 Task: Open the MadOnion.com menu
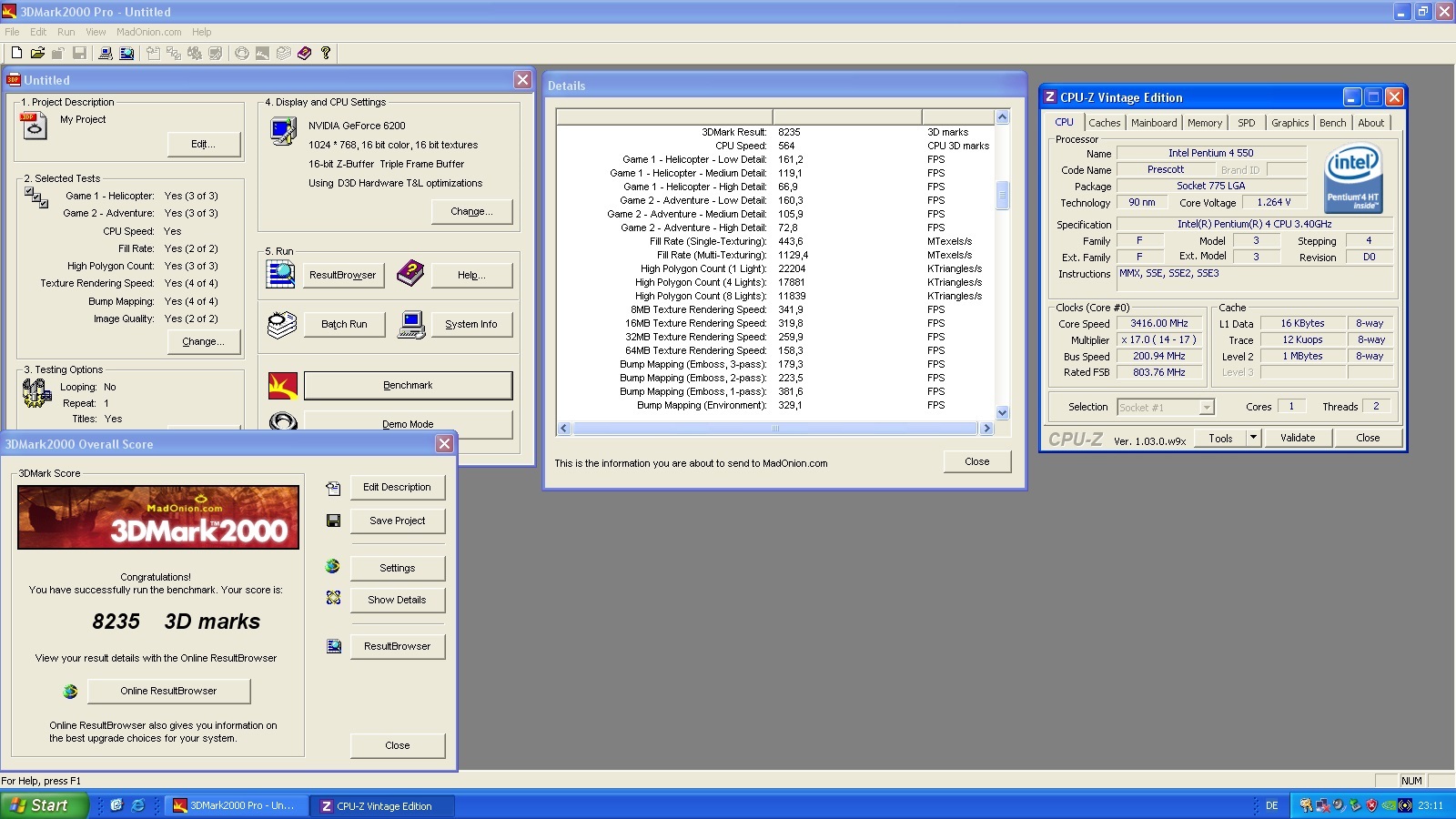148,32
